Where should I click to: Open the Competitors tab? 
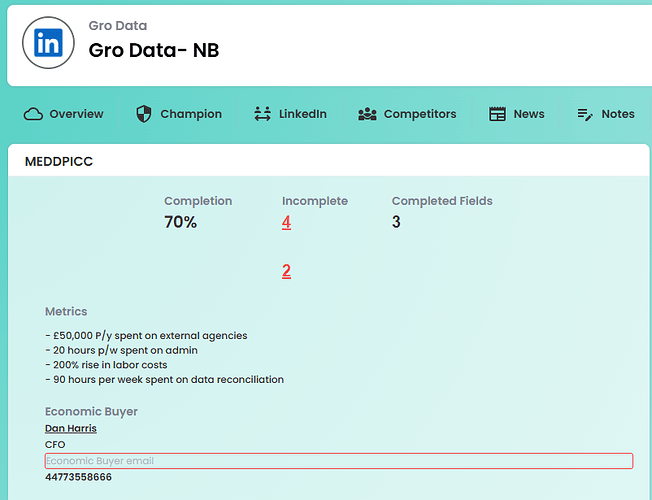[x=408, y=114]
